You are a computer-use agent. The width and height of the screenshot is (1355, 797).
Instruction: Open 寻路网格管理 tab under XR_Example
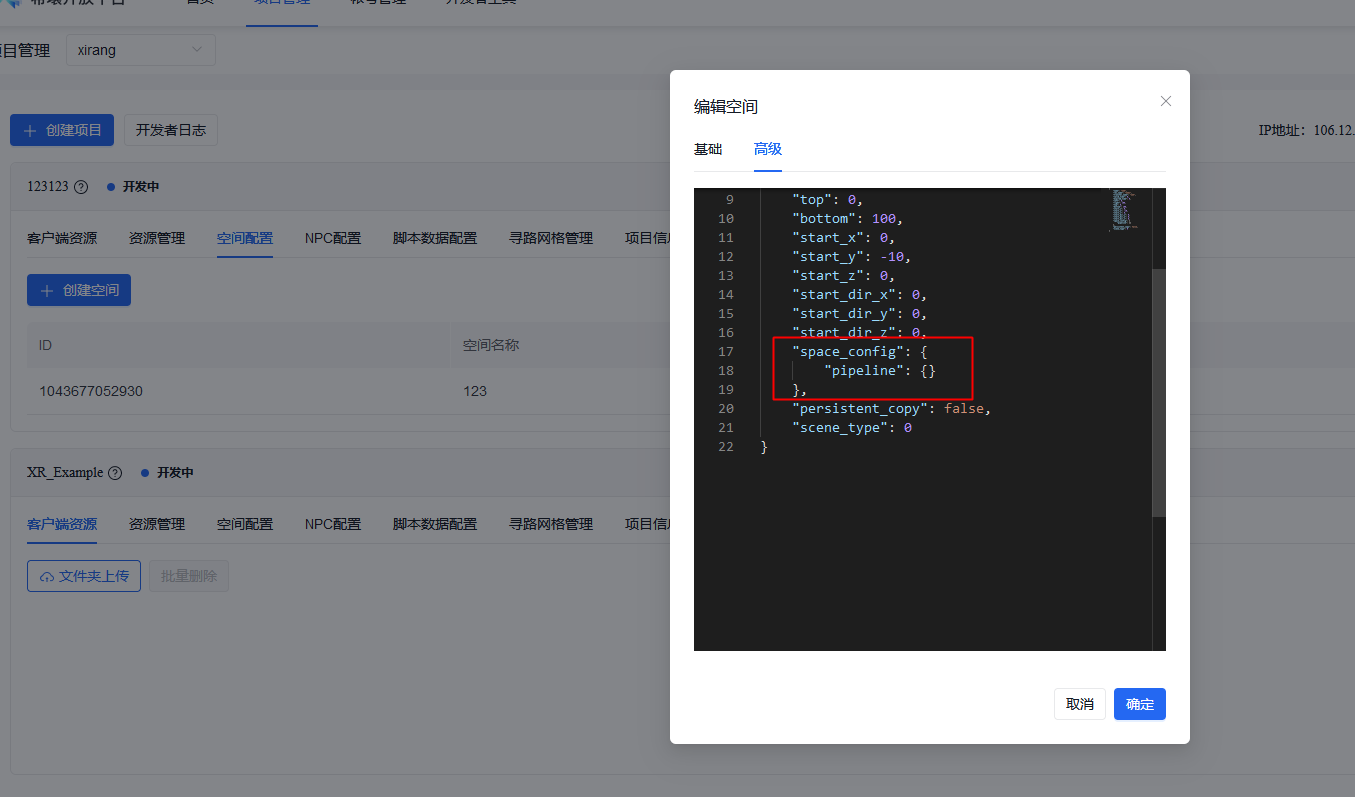[x=551, y=524]
